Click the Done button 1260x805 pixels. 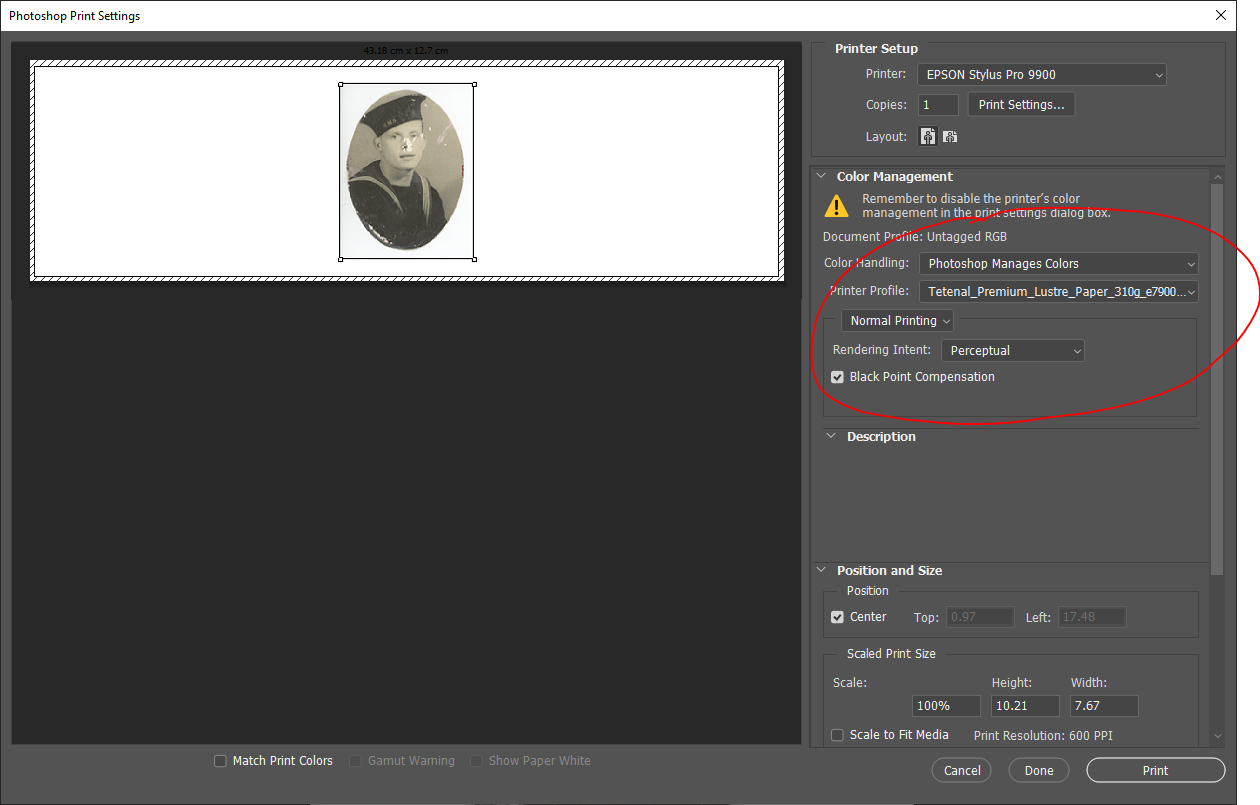(1039, 771)
